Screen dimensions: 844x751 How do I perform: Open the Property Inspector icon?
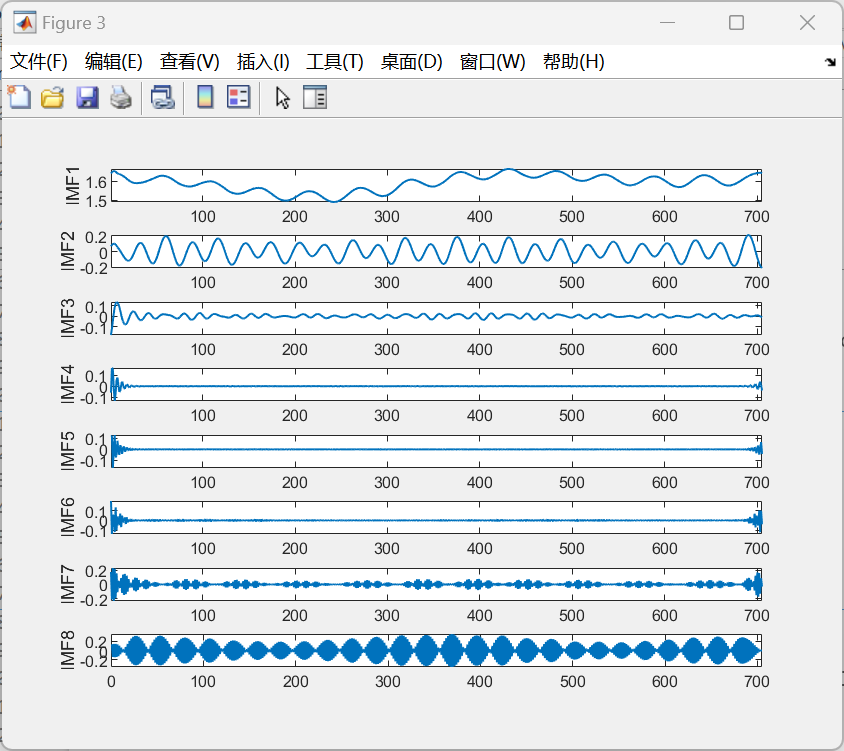click(315, 97)
